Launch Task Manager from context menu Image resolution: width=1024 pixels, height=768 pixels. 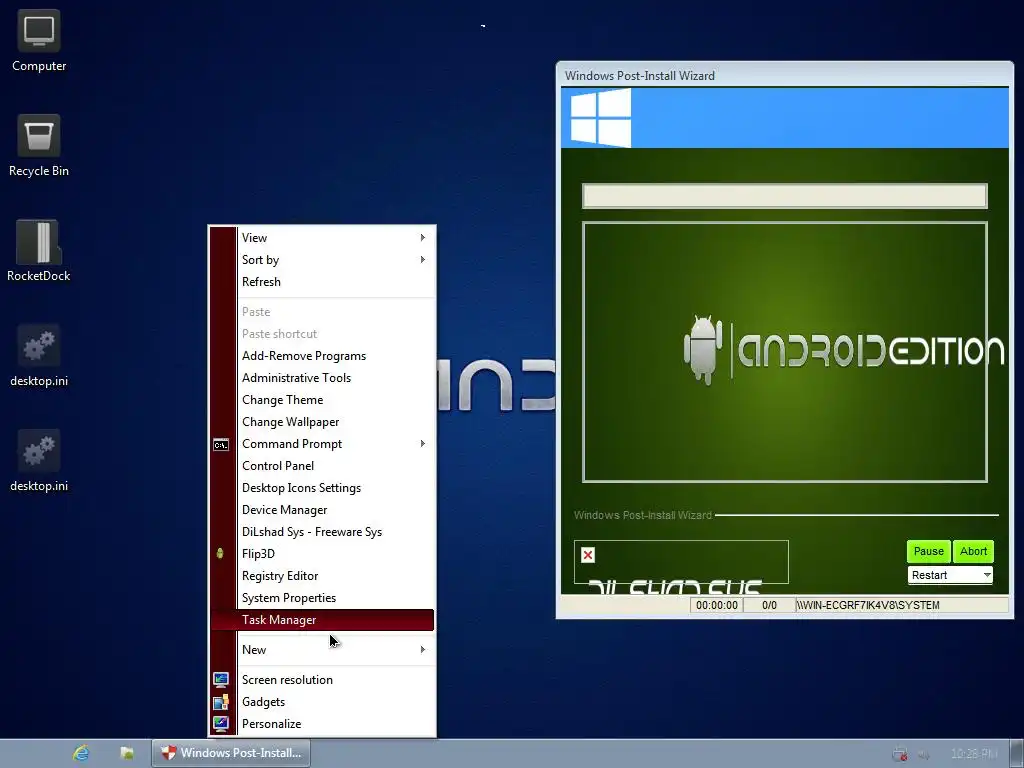[323, 620]
